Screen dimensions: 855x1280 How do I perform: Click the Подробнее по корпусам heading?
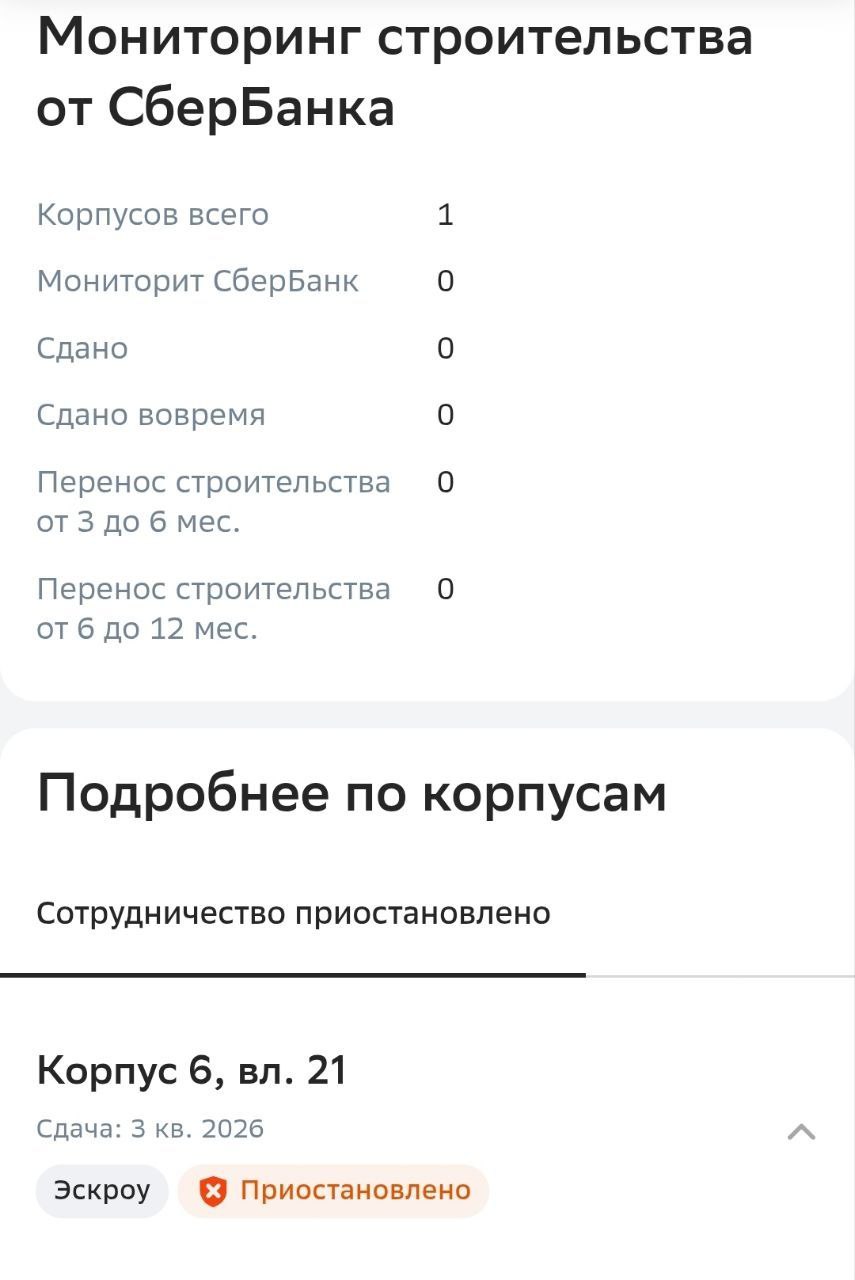pyautogui.click(x=351, y=794)
